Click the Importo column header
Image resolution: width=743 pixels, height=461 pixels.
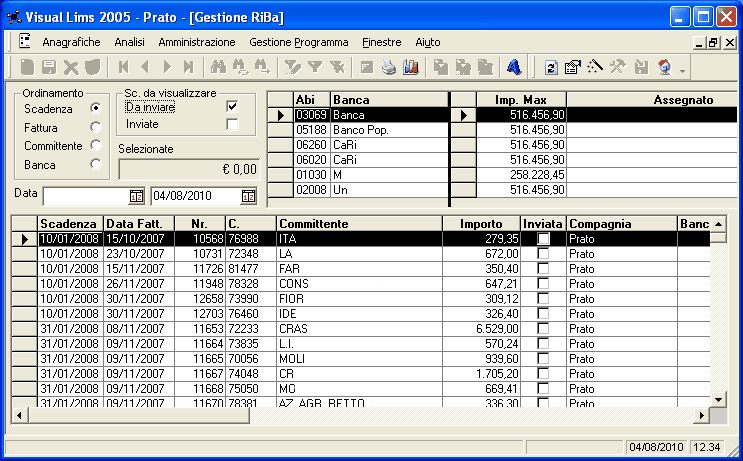click(x=481, y=224)
